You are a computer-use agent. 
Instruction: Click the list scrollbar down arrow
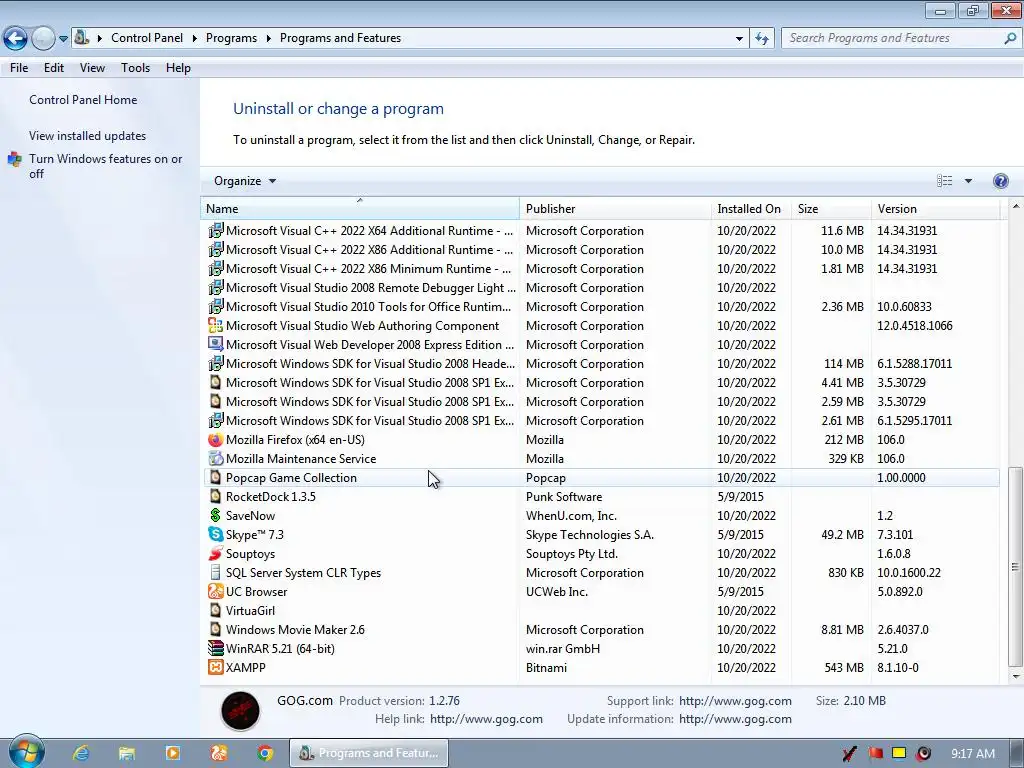point(1016,677)
